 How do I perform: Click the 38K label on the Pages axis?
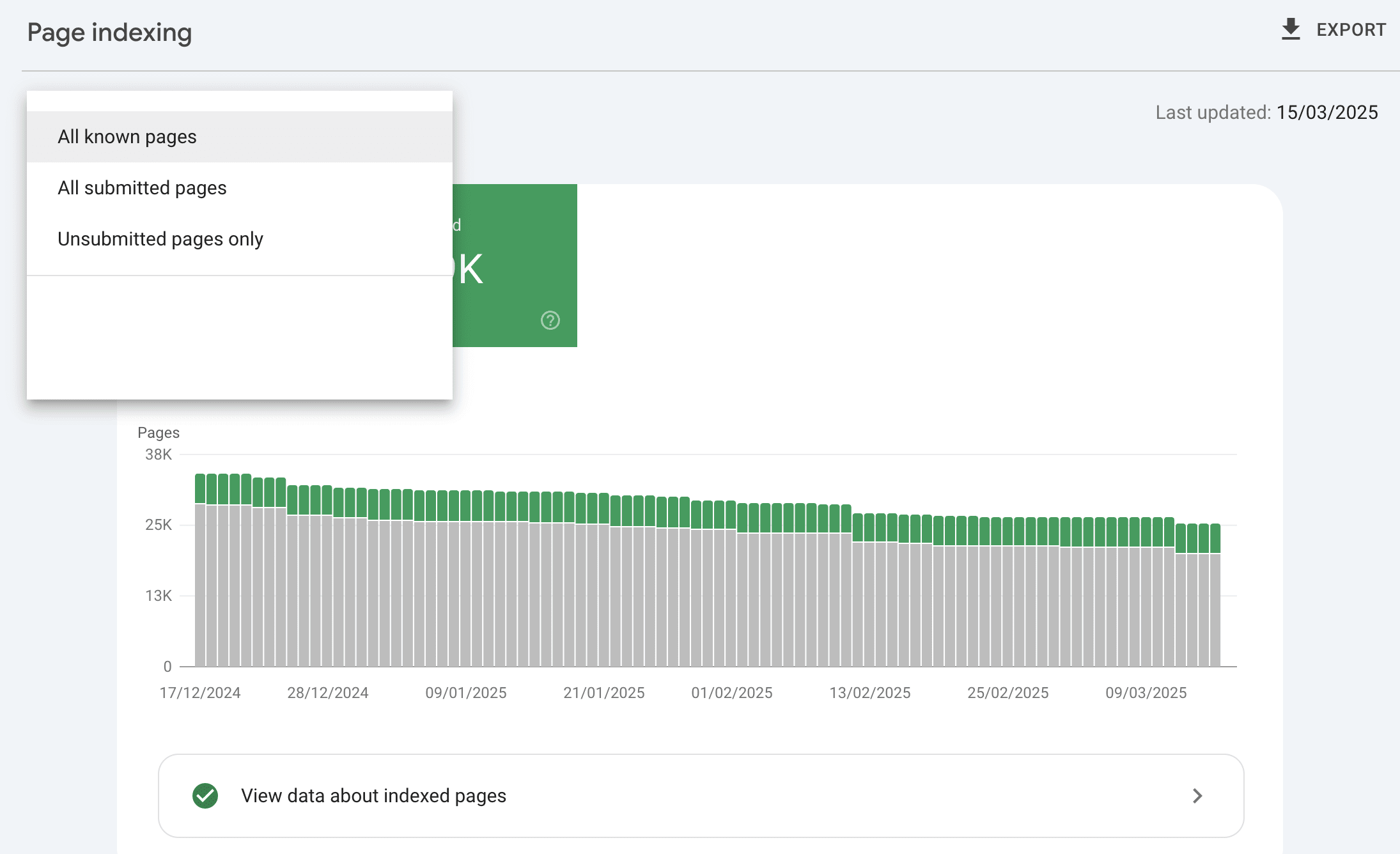pos(158,454)
